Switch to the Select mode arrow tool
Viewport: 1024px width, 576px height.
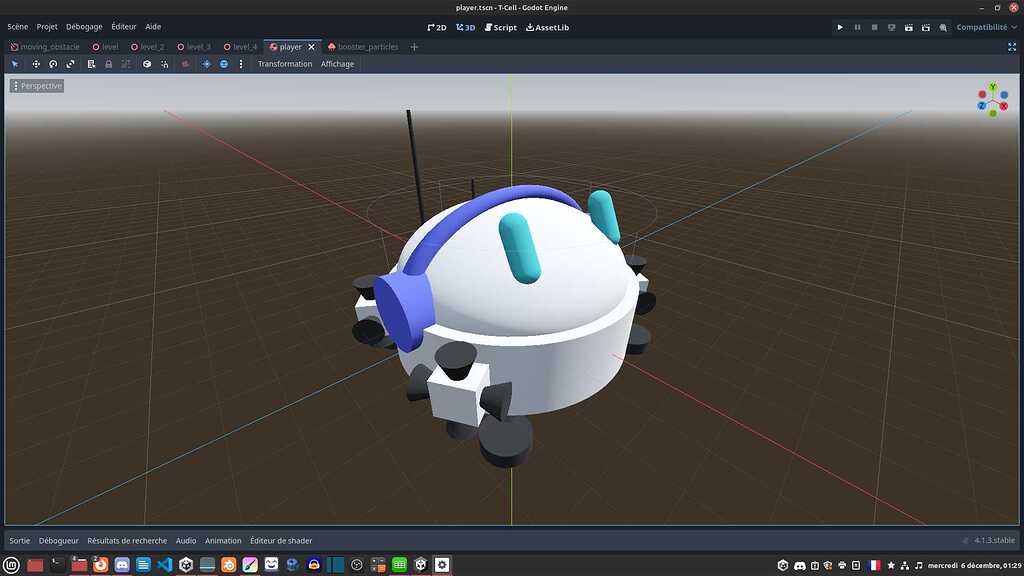coord(14,63)
